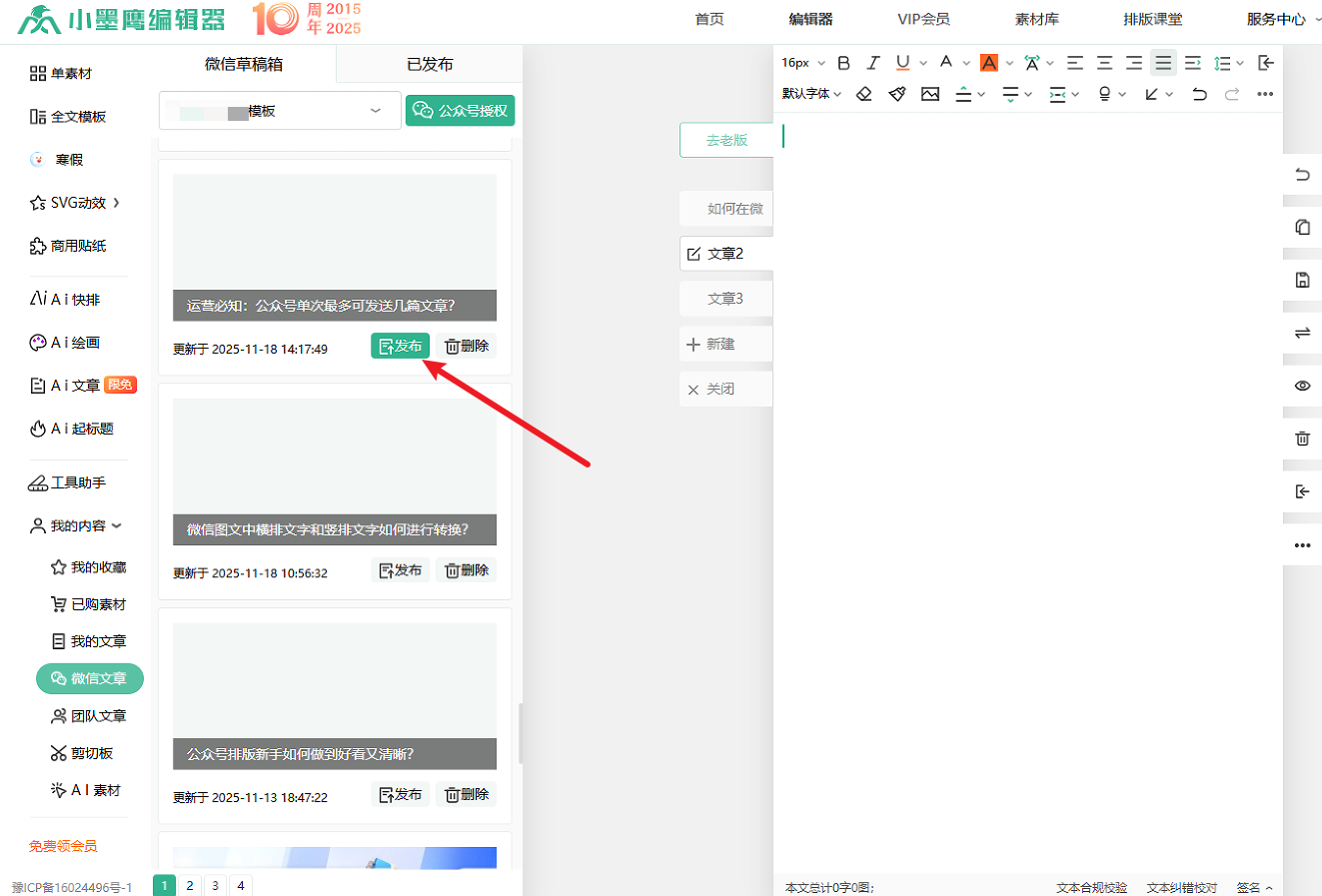Expand background color dropdown arrow
This screenshot has width=1322, height=896.
tap(1009, 63)
